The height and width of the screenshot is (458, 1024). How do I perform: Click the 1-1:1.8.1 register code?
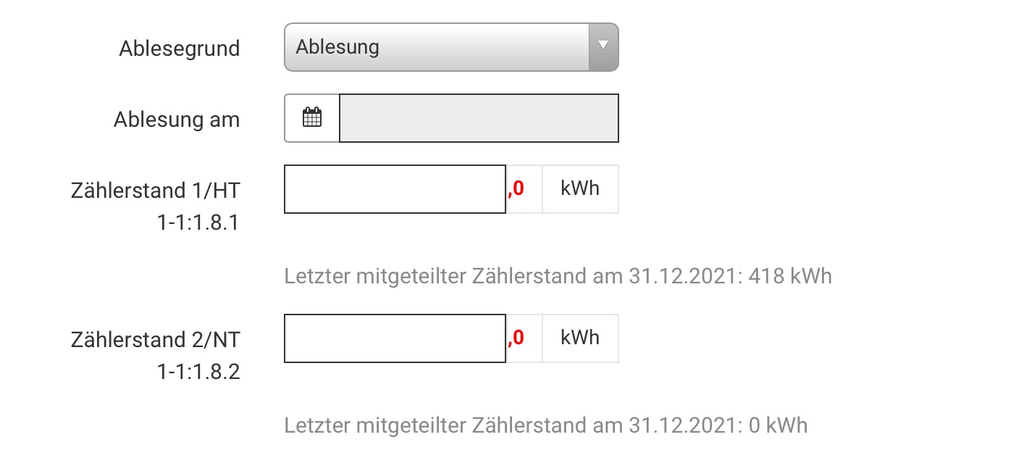[x=198, y=223]
